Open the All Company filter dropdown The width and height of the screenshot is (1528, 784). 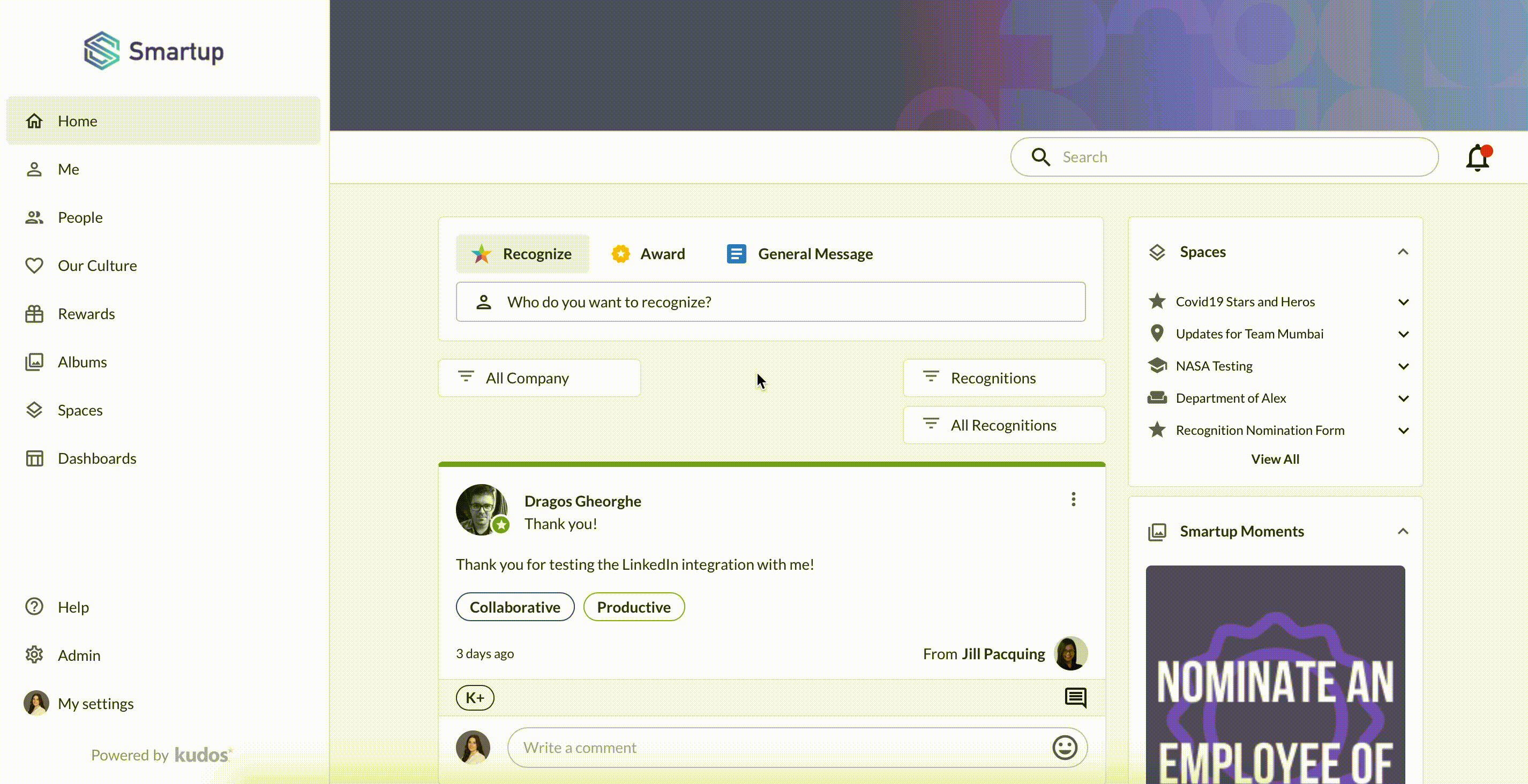(539, 378)
